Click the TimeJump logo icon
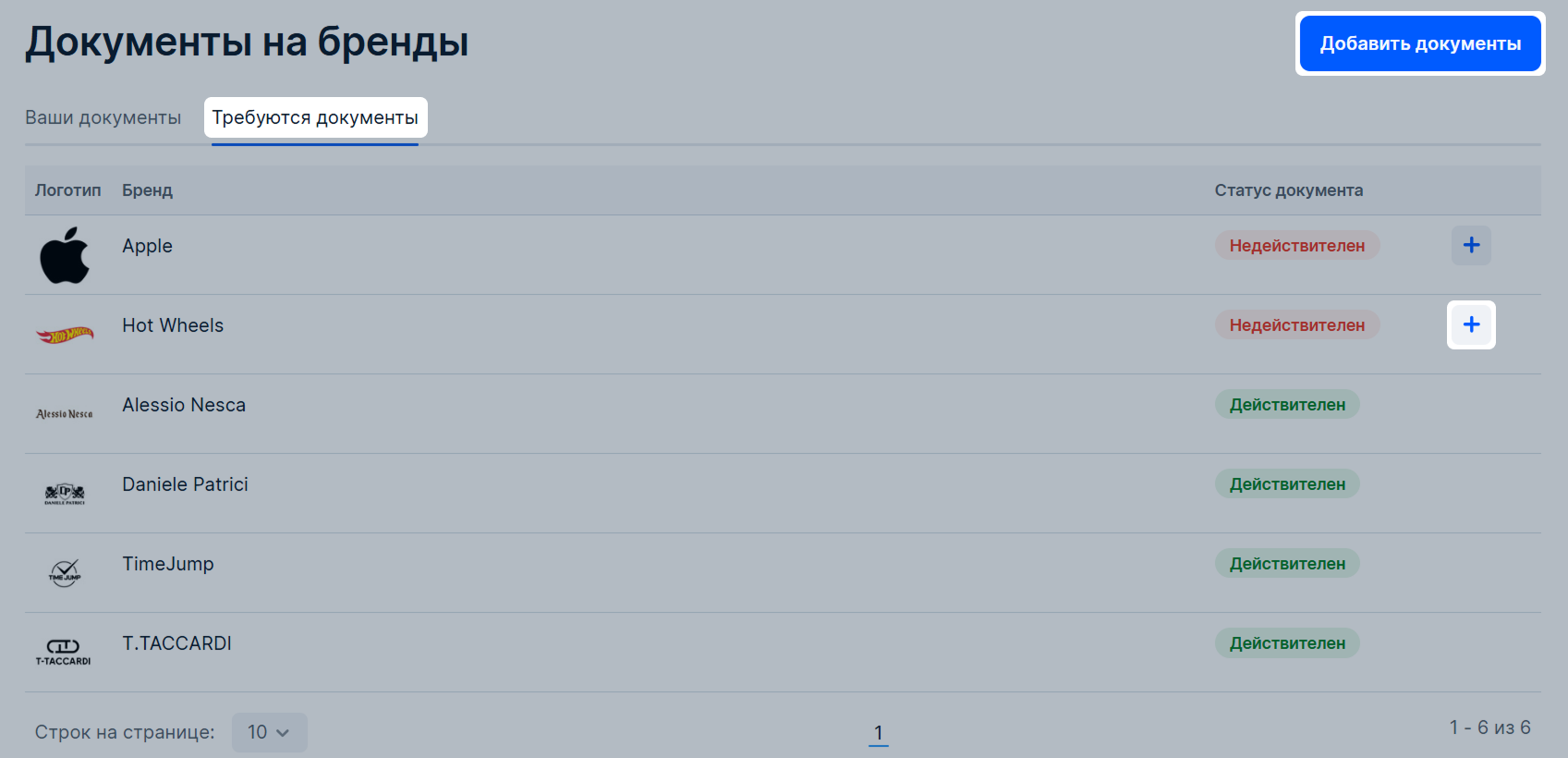The width and height of the screenshot is (1568, 758). coord(65,573)
